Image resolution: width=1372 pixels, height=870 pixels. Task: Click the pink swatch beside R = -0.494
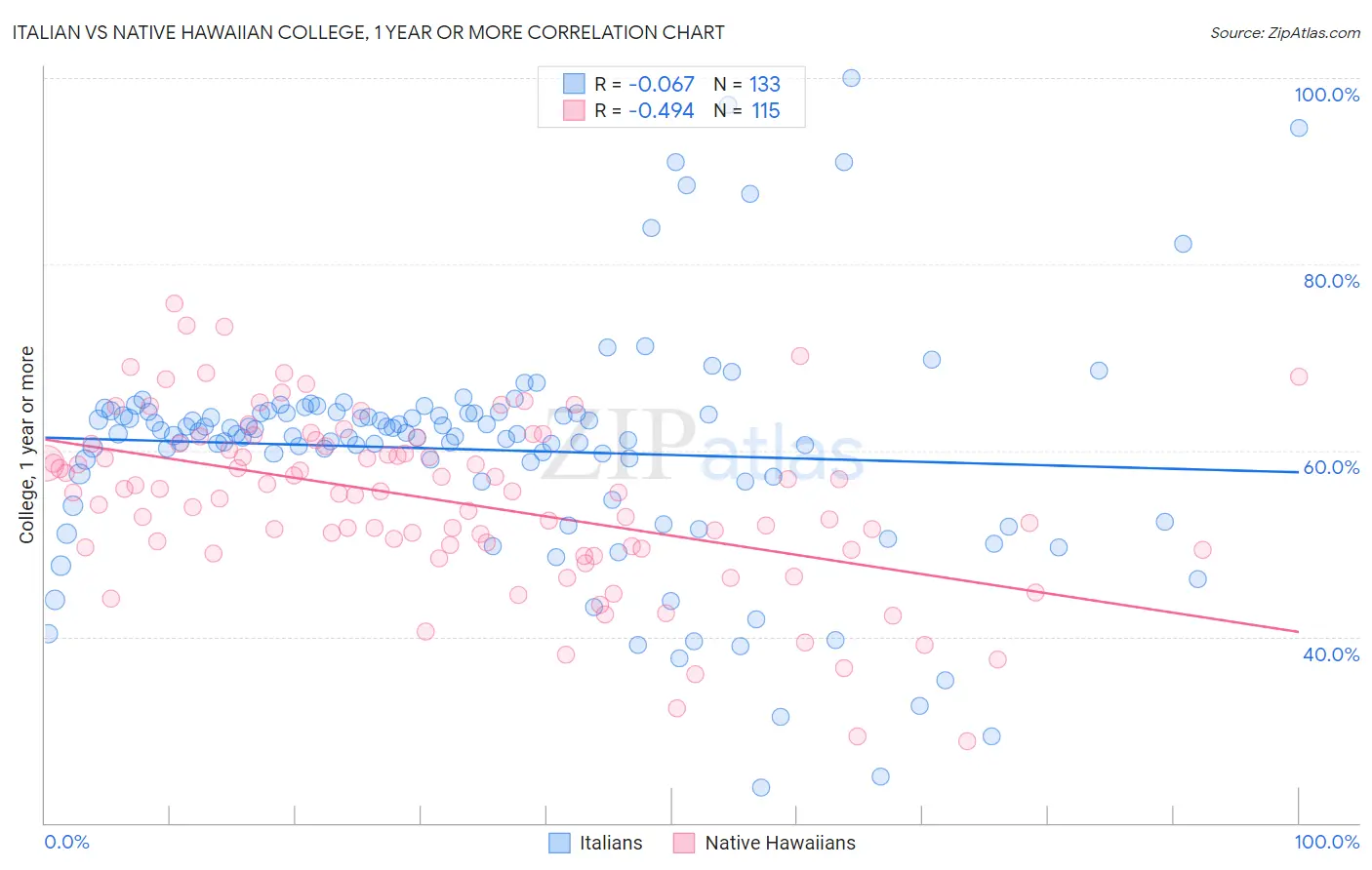574,110
